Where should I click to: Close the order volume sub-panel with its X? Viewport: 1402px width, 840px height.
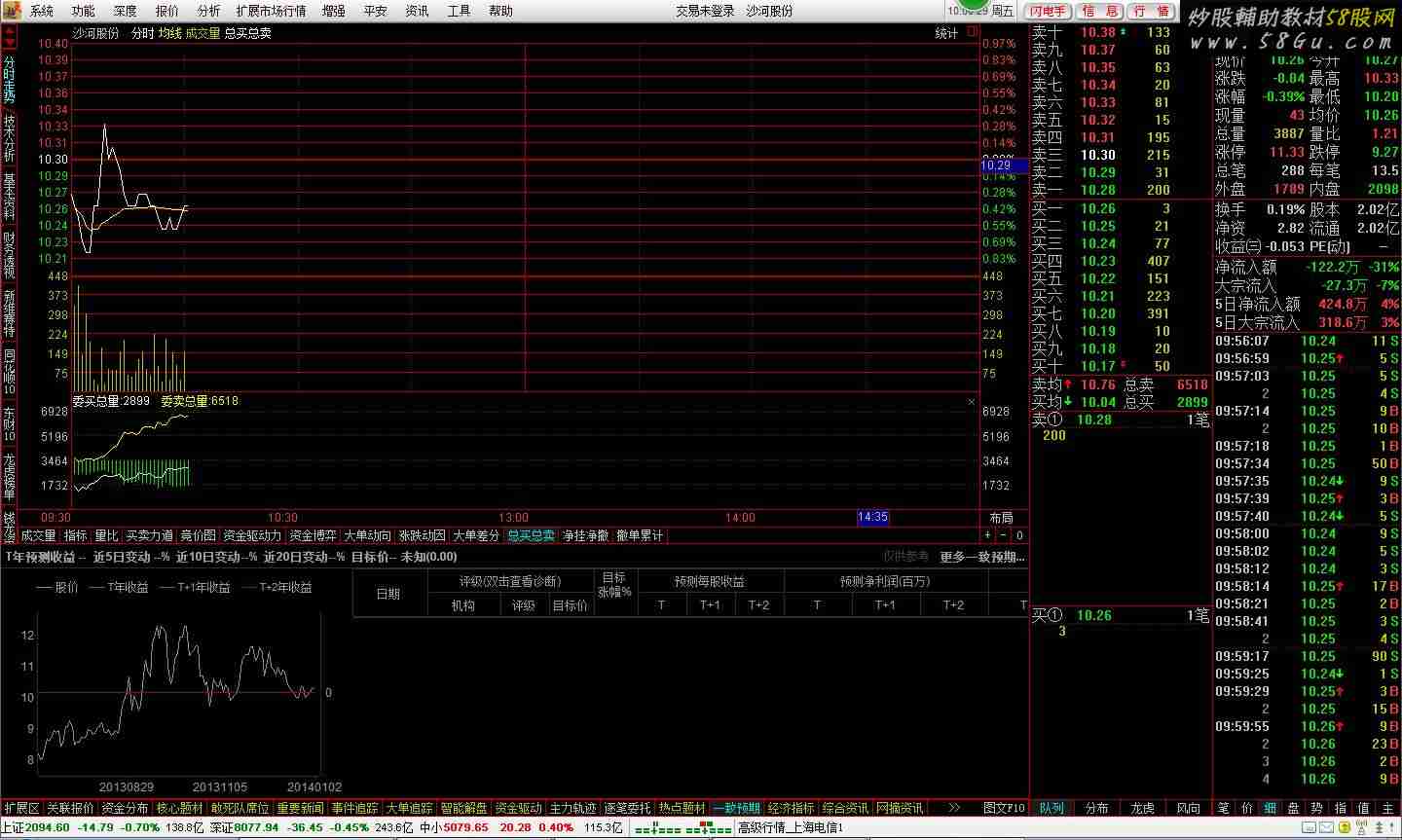[971, 401]
